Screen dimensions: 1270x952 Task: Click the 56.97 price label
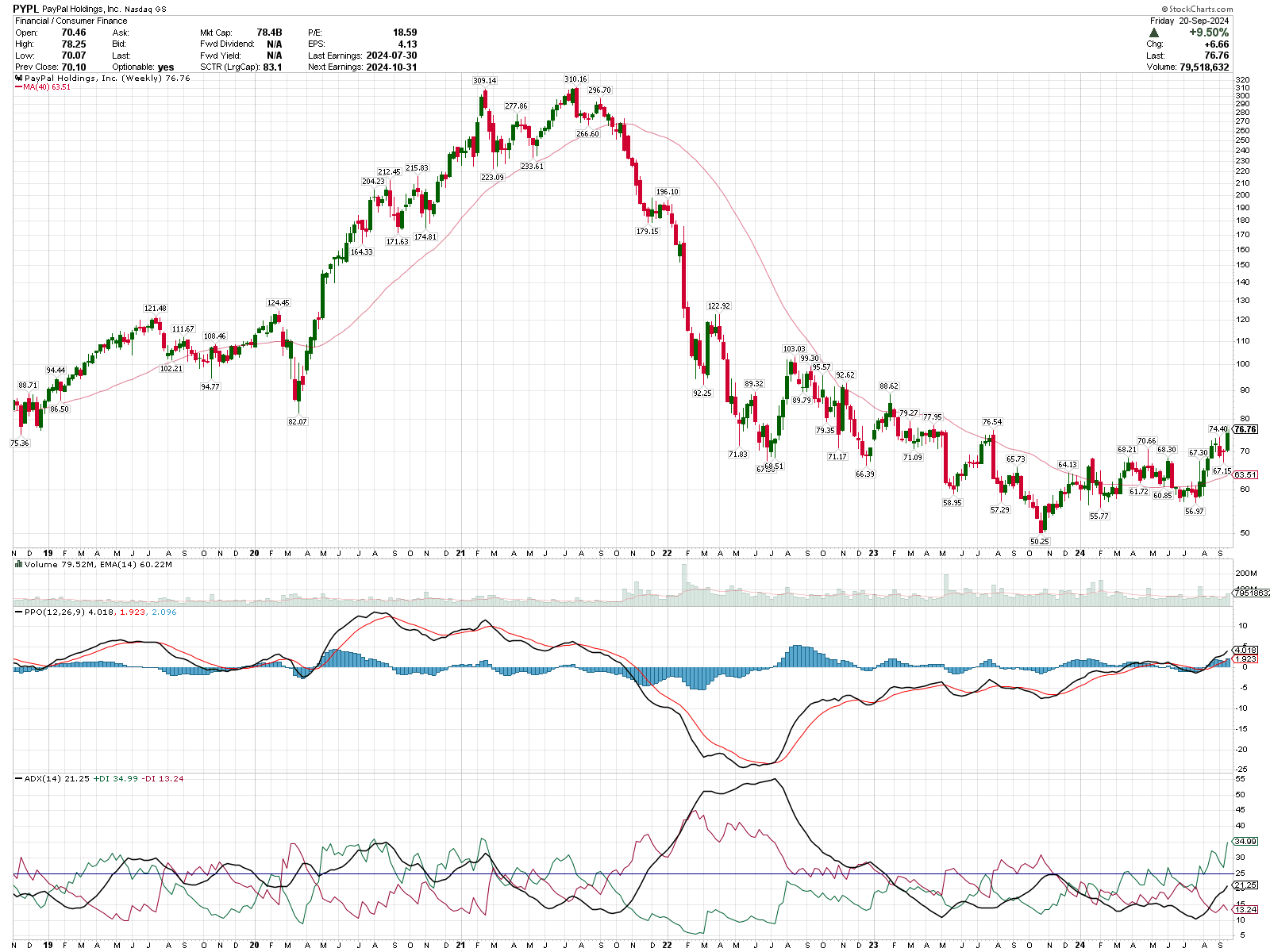point(1194,512)
